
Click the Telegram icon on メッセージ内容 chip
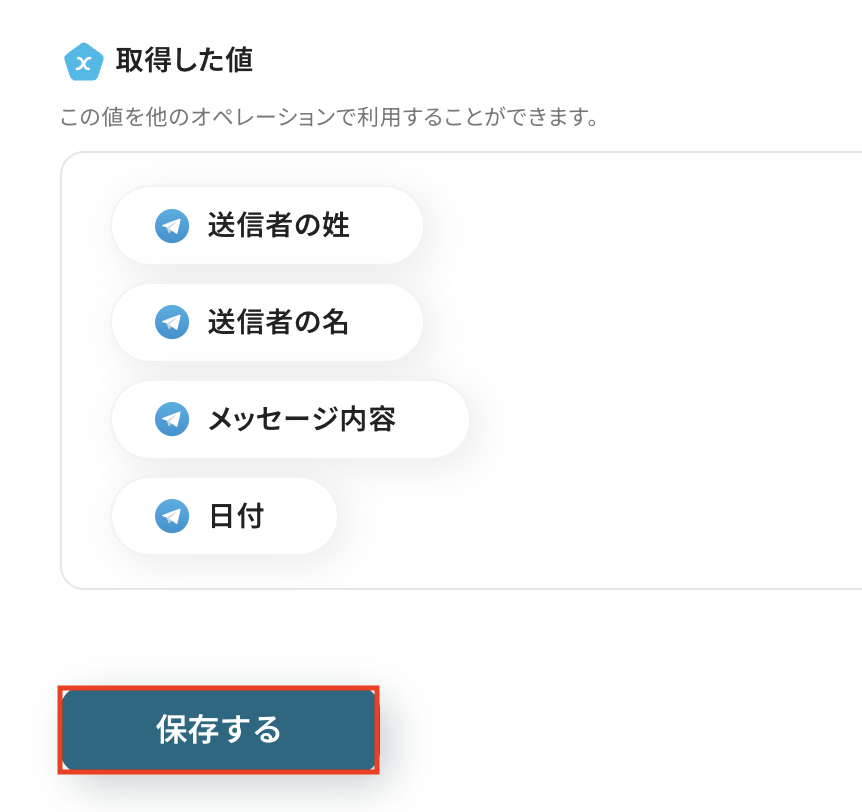pyautogui.click(x=172, y=419)
